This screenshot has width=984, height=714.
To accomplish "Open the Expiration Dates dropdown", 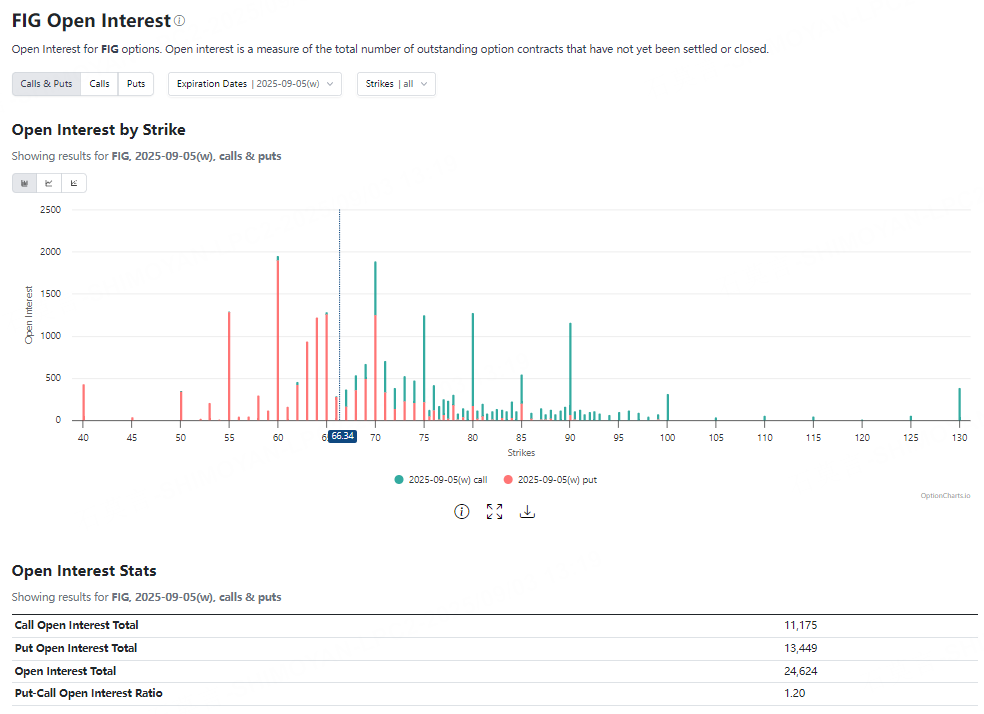I will (255, 84).
